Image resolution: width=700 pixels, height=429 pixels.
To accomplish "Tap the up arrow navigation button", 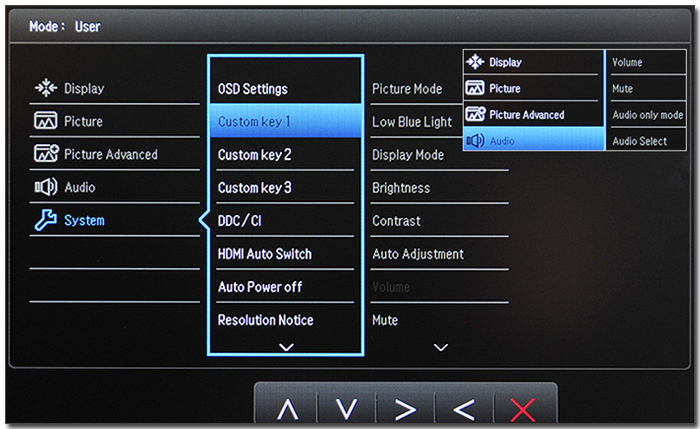I will 288,409.
